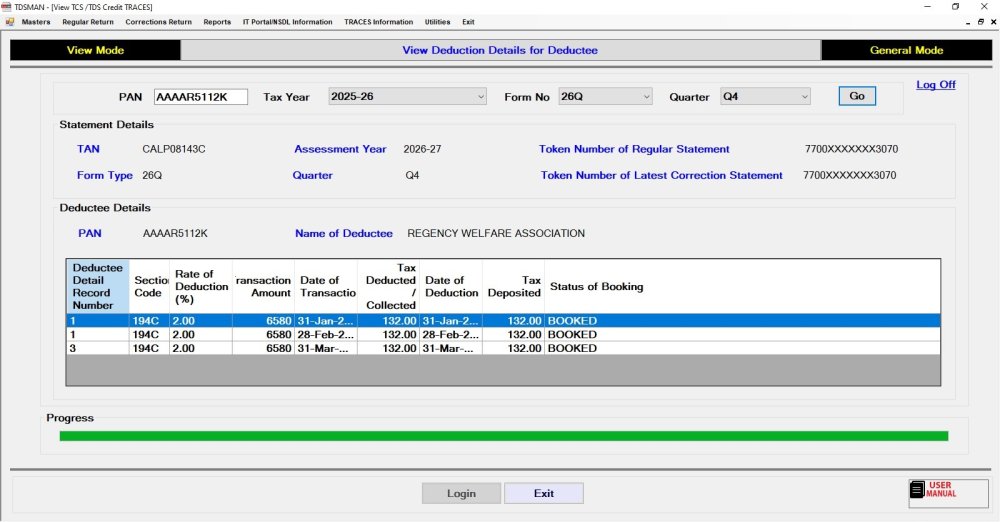Click the Exit menu item
Viewport: 1000px width, 522px height.
click(468, 22)
